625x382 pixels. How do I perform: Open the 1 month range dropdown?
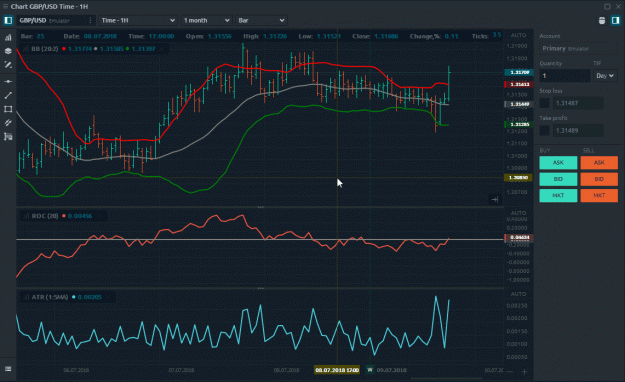206,20
